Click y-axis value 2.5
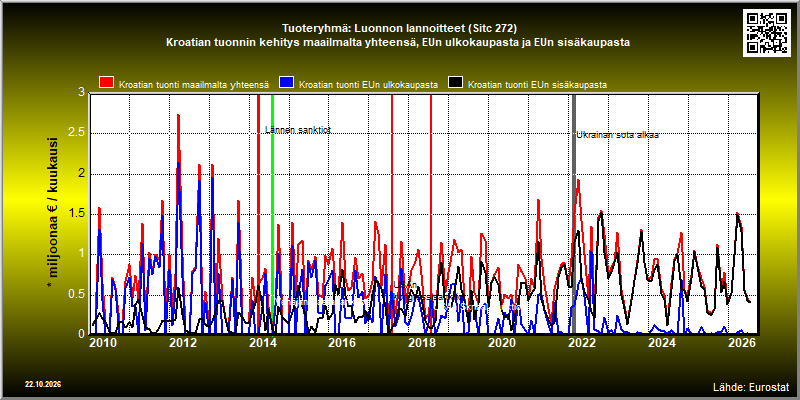Viewport: 800px width, 400px height. click(x=76, y=133)
